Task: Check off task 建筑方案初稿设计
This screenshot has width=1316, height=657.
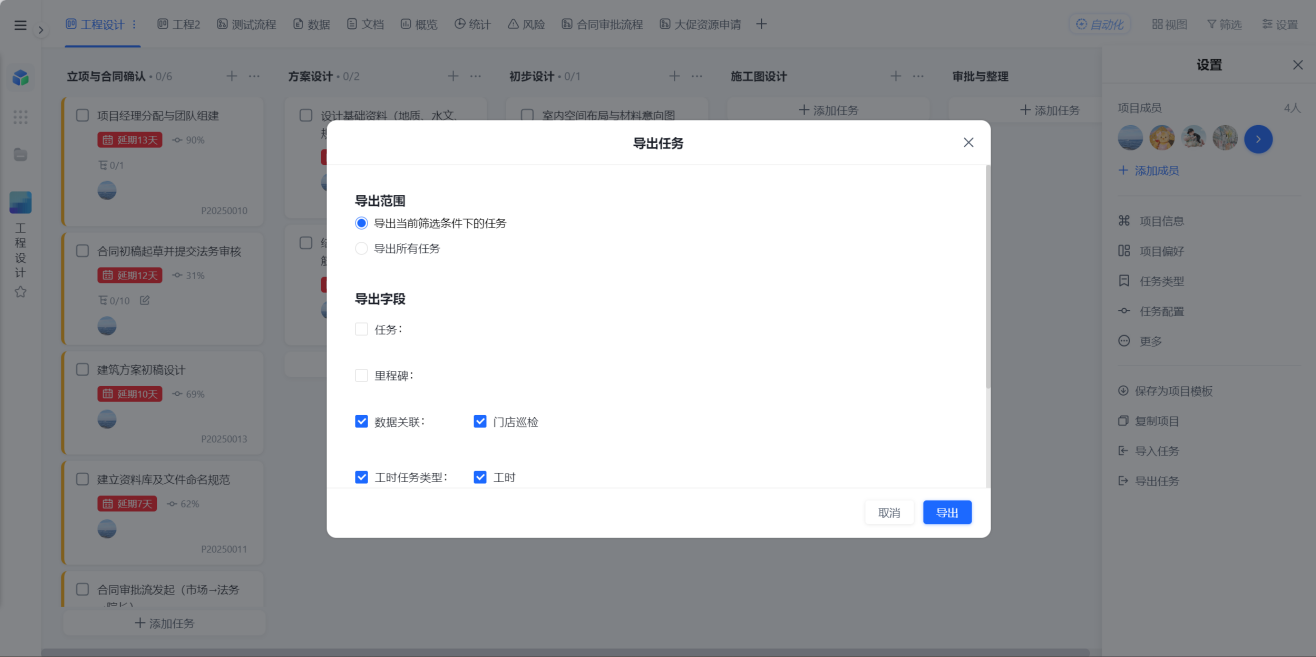Action: click(83, 369)
